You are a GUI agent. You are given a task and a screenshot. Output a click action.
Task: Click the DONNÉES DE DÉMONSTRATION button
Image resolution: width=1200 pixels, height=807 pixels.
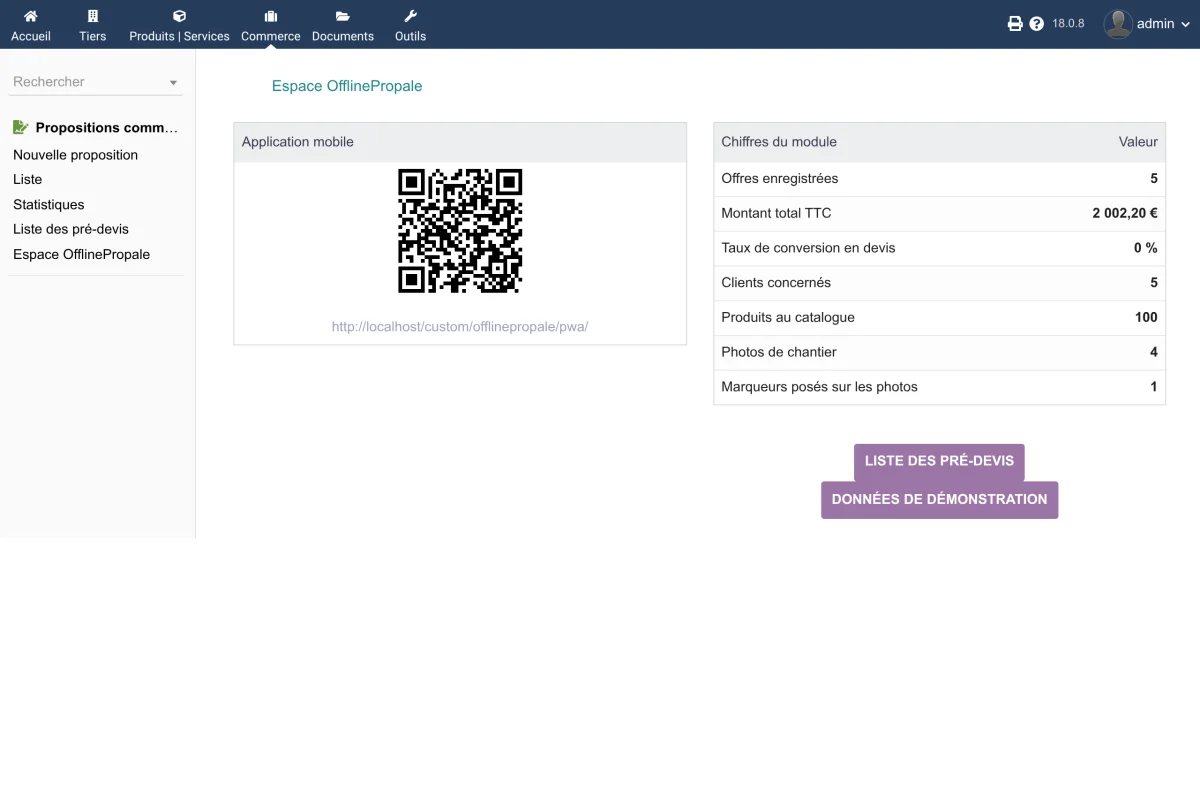(x=939, y=499)
